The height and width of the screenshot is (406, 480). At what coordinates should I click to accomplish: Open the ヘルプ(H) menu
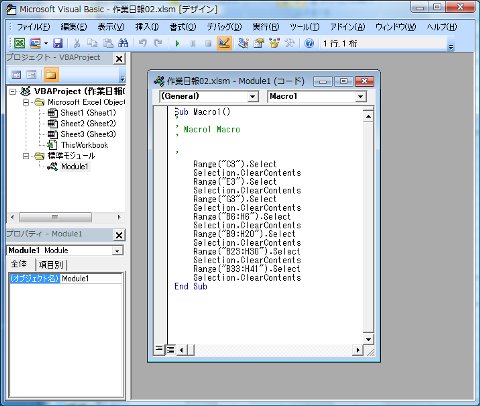(x=442, y=27)
